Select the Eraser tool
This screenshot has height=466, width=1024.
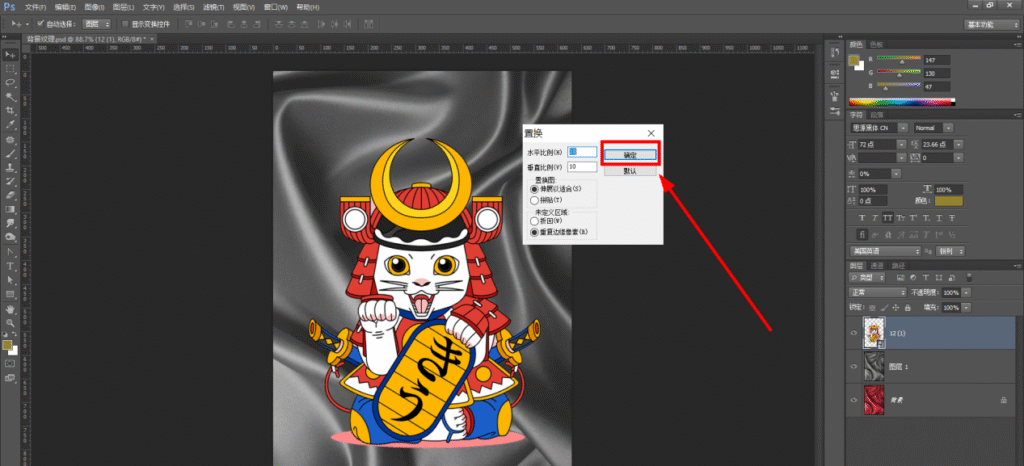click(x=10, y=195)
